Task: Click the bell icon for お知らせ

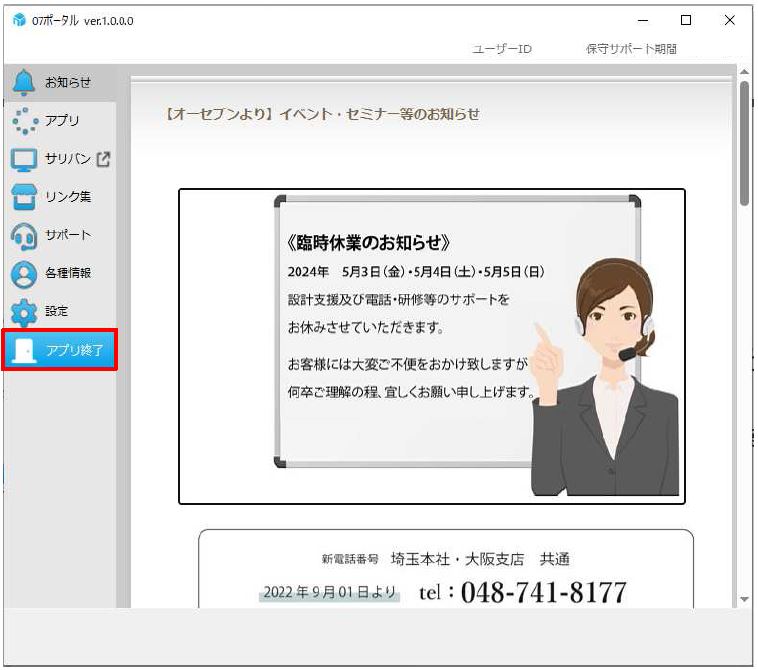Action: (x=24, y=82)
